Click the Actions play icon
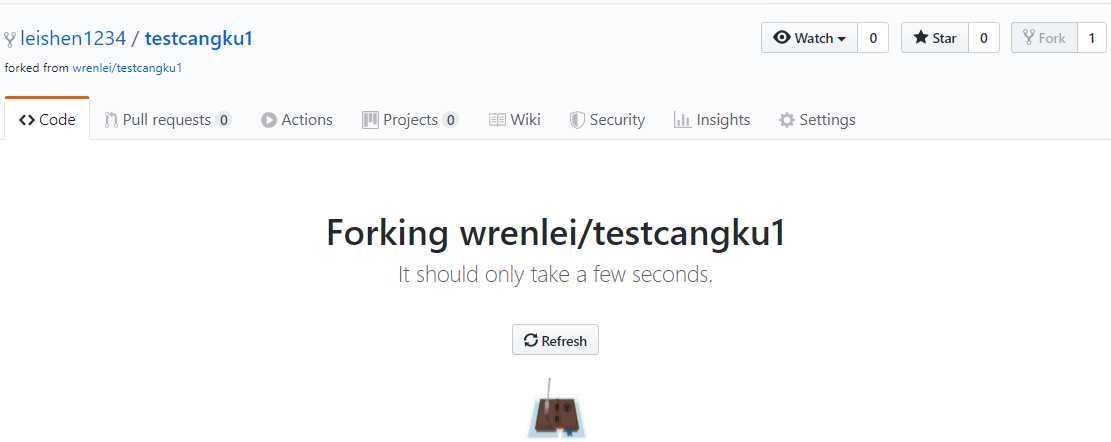Screen dimensions: 1111x442 [x=269, y=120]
